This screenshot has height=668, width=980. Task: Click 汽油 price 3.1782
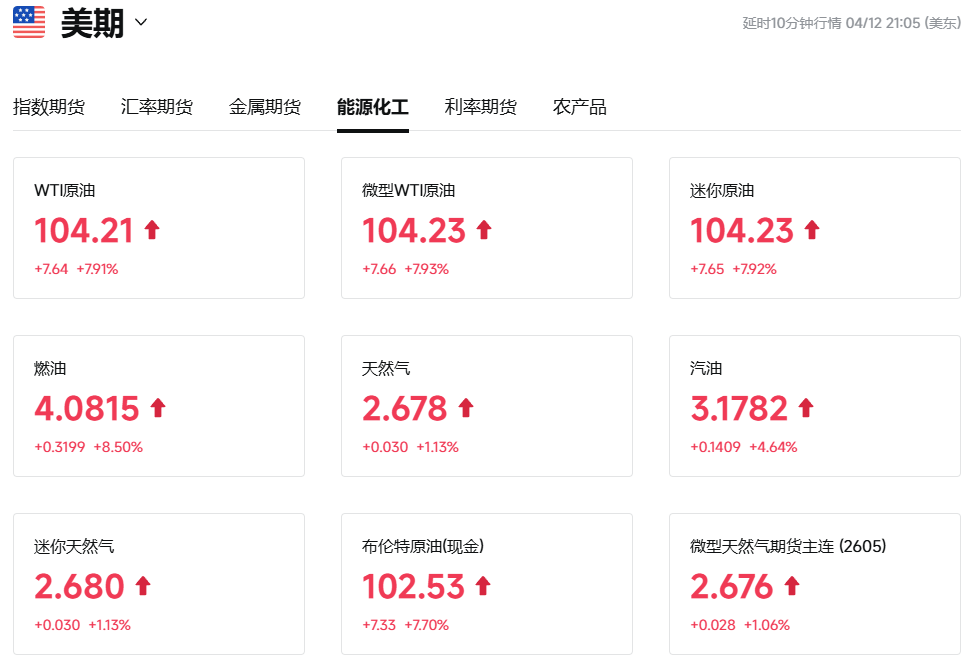(x=739, y=409)
